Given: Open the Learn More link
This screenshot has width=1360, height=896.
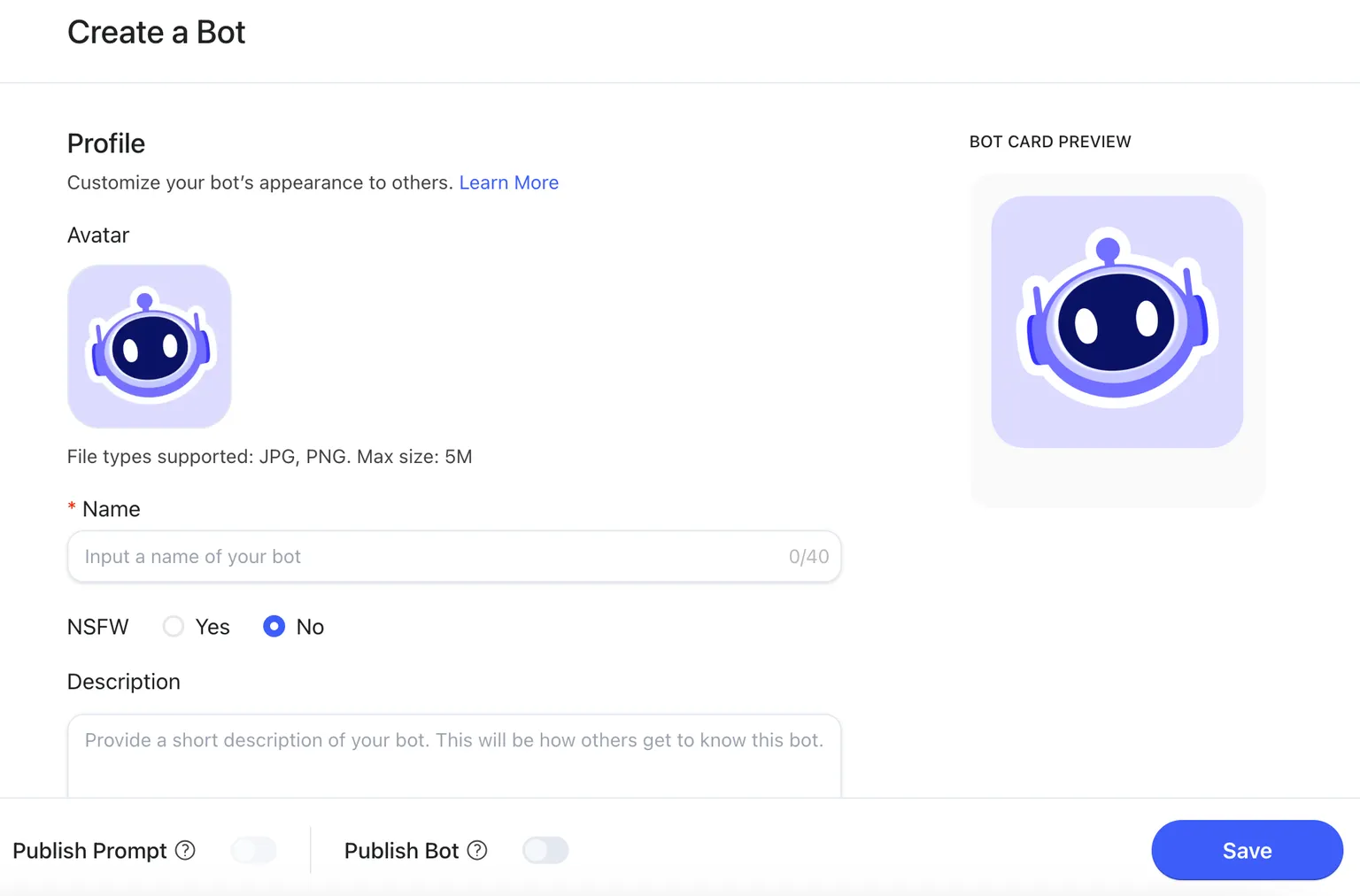Looking at the screenshot, I should (508, 182).
